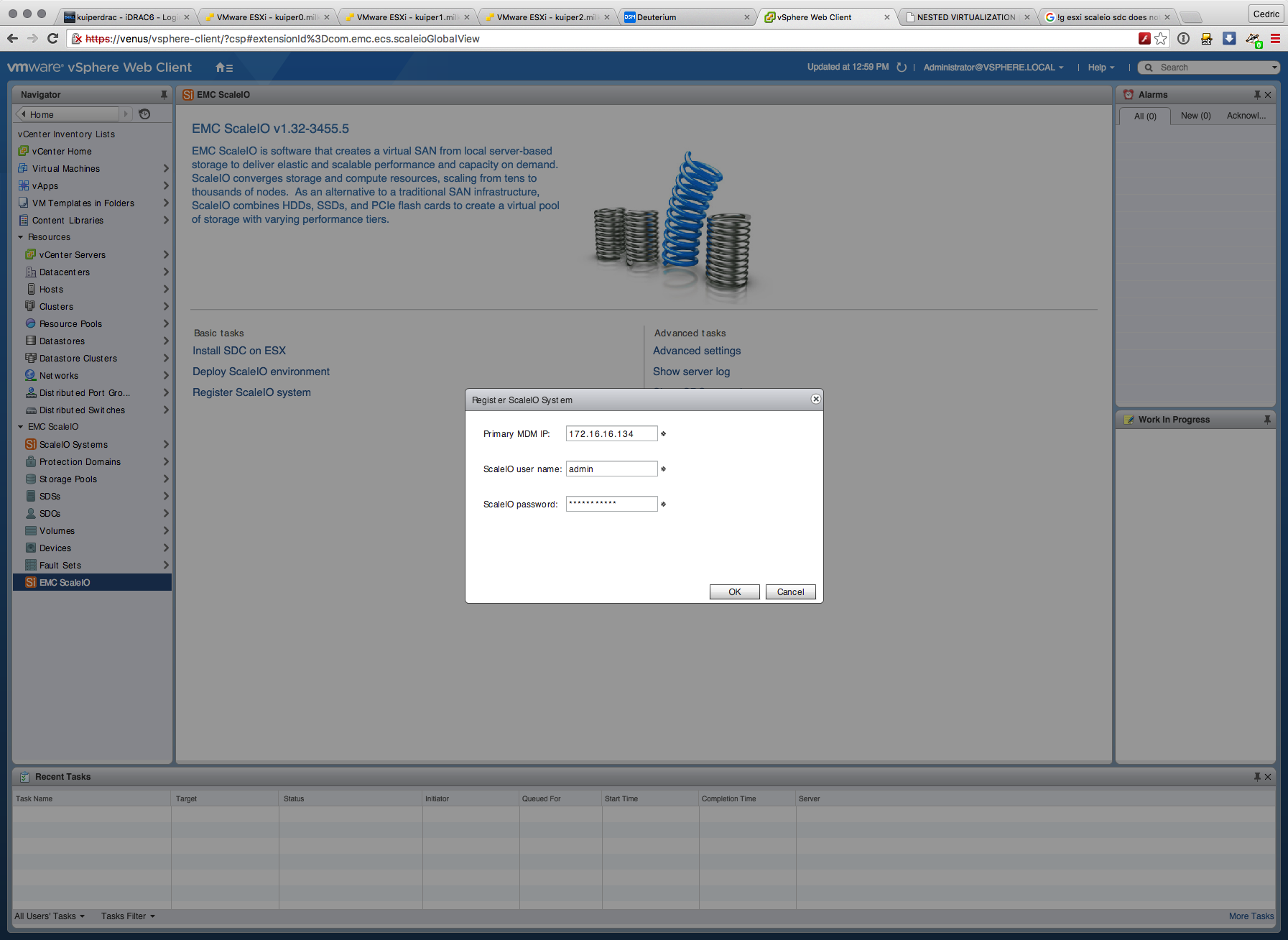Pin the Work In Progress panel

(x=1267, y=420)
